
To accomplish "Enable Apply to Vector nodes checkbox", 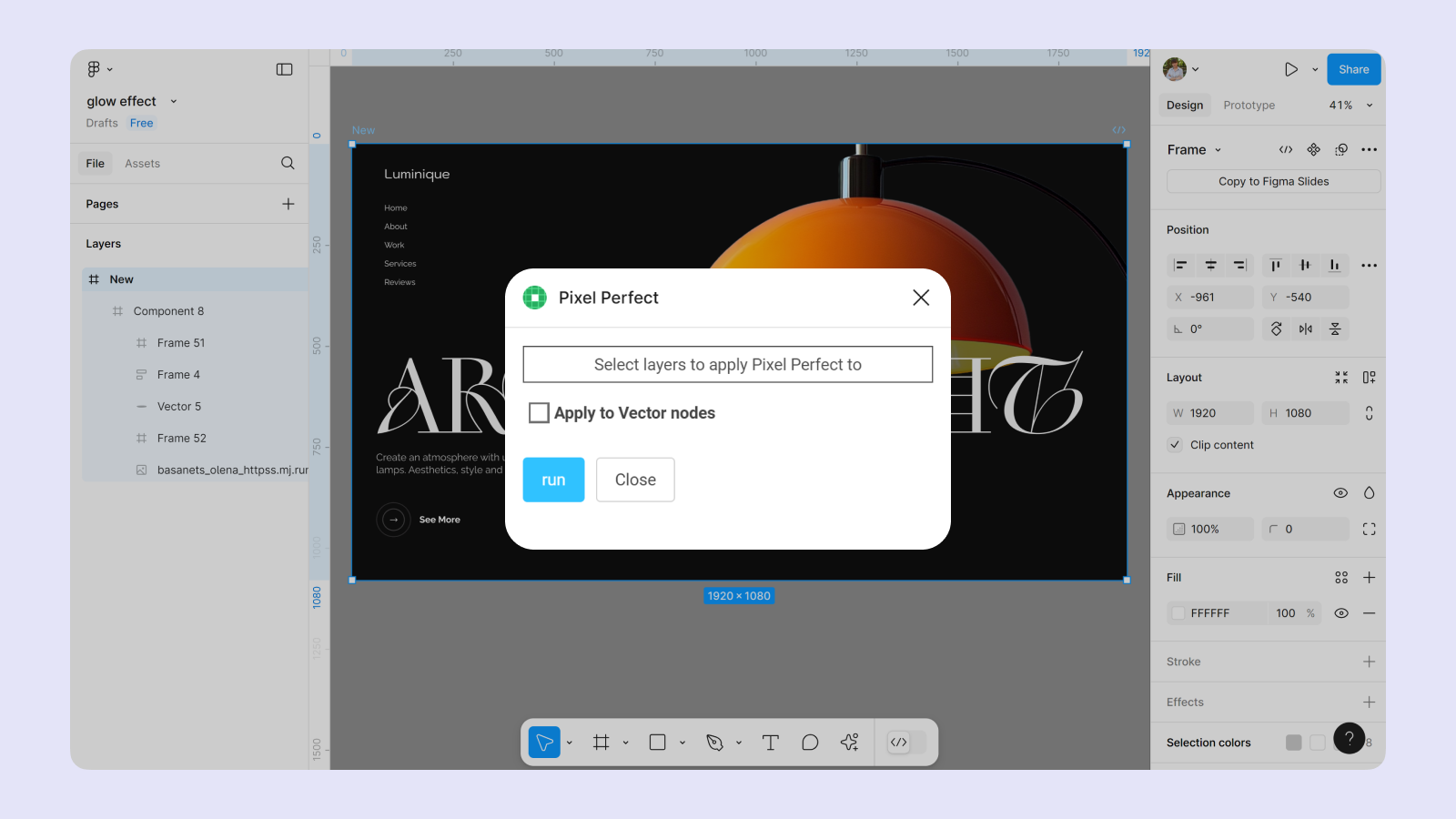I will click(539, 413).
